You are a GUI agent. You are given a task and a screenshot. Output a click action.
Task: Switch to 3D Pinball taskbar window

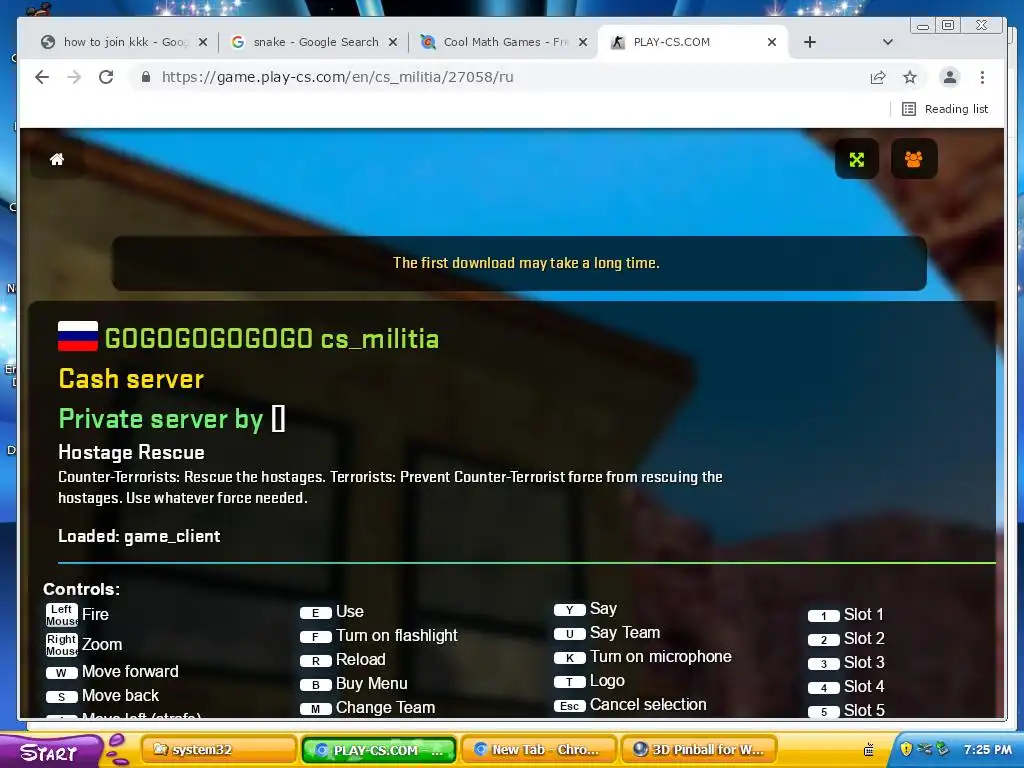pyautogui.click(x=699, y=750)
